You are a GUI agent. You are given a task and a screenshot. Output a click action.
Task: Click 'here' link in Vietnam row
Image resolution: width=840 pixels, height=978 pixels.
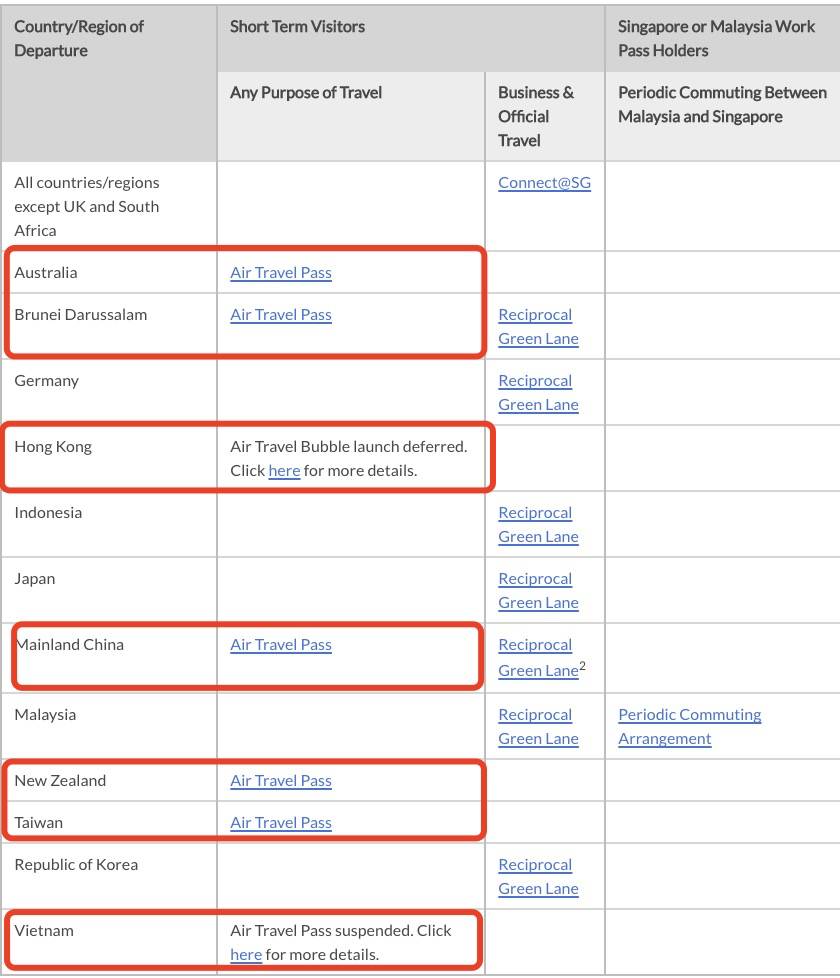[x=246, y=955]
